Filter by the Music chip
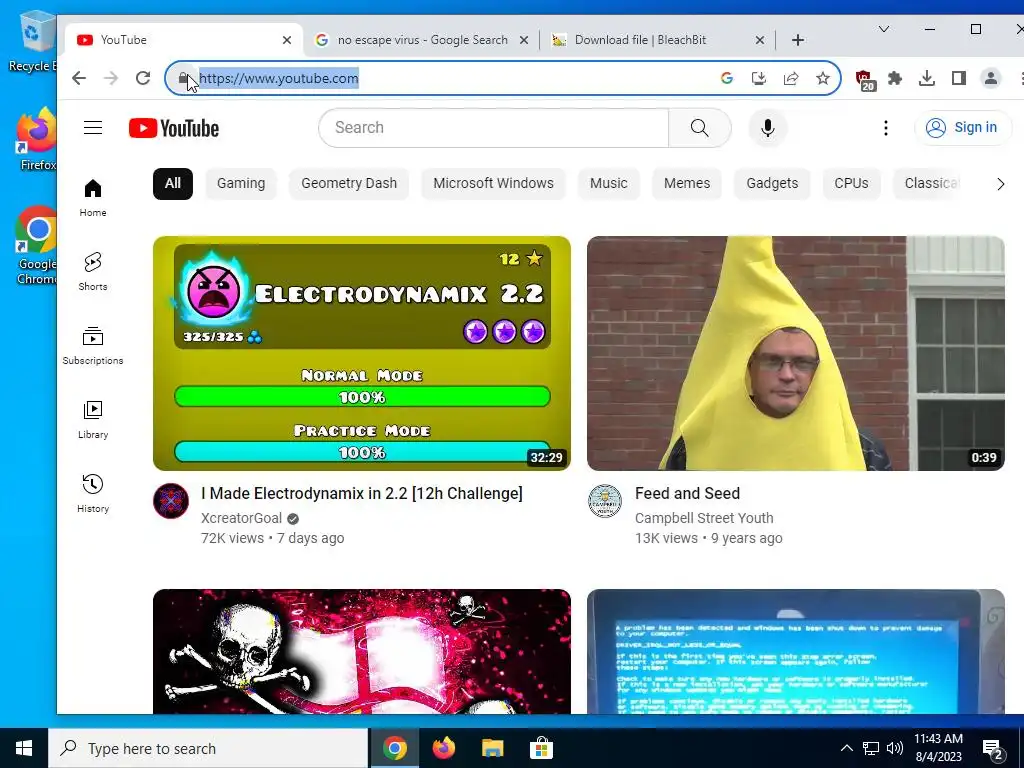The image size is (1024, 768). [x=609, y=184]
